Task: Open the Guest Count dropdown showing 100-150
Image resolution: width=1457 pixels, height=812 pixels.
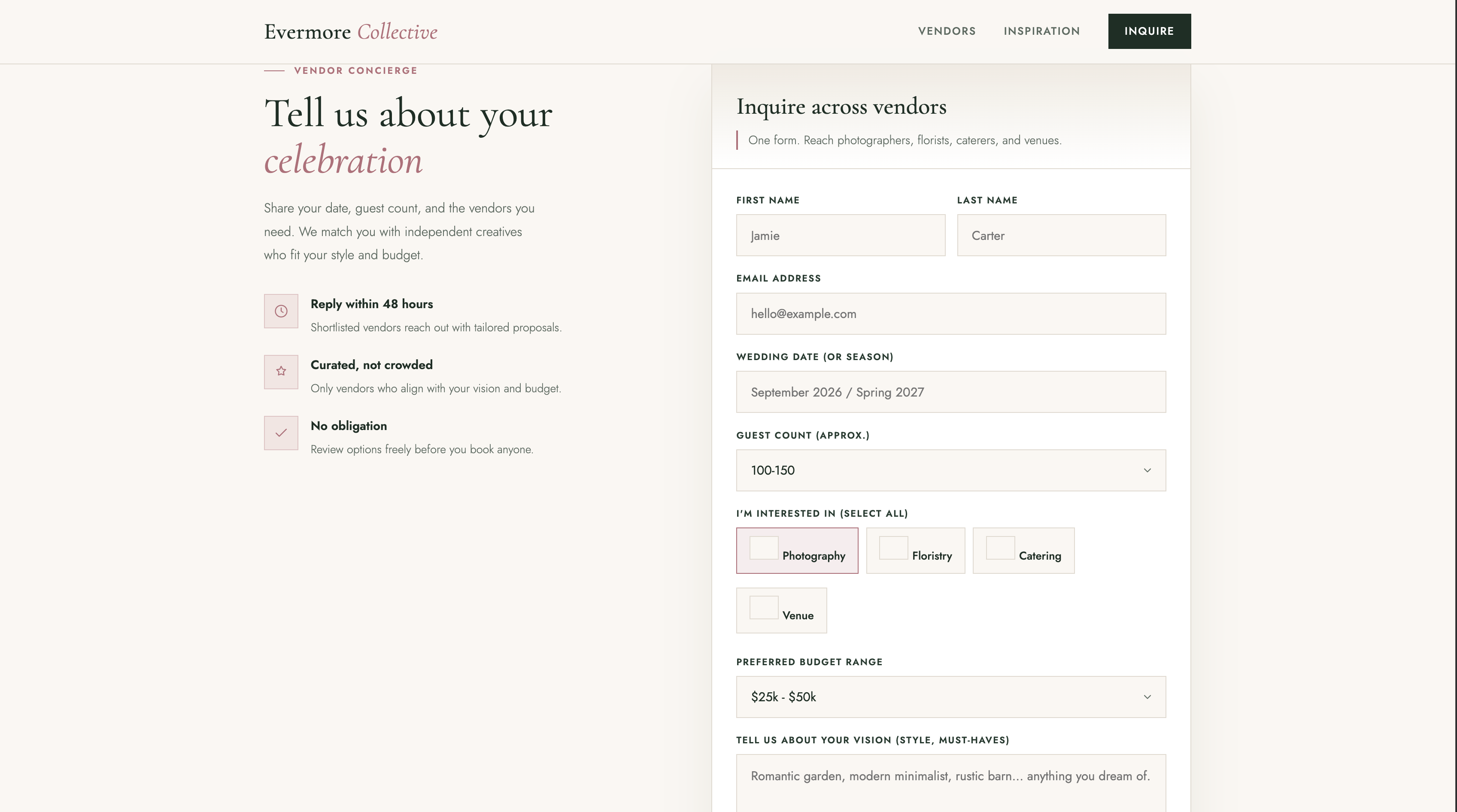Action: [x=951, y=470]
